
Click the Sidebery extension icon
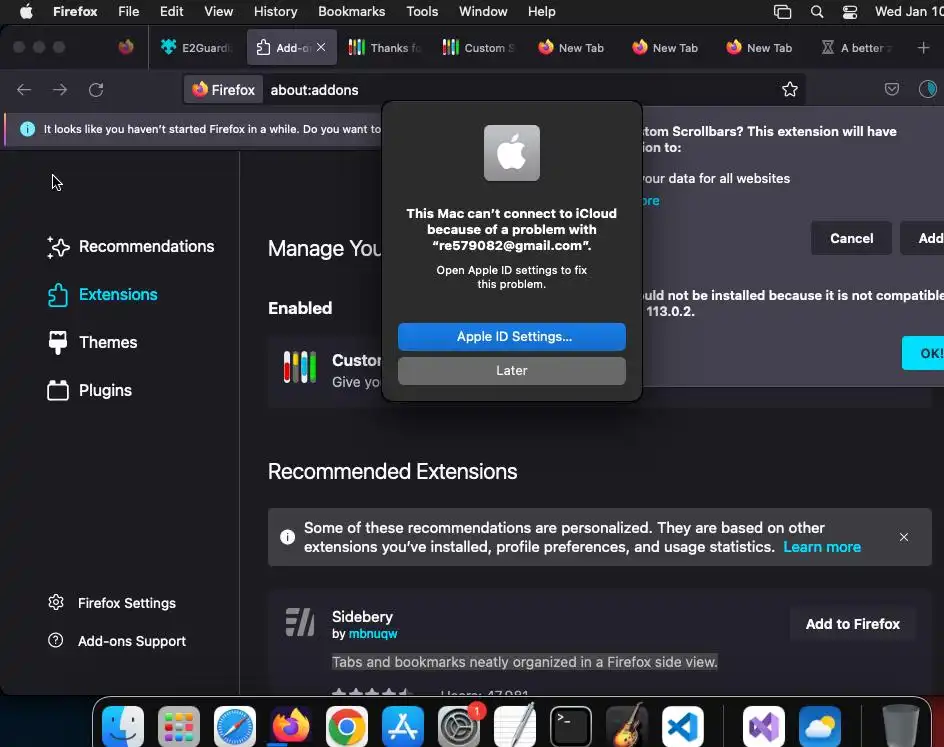pyautogui.click(x=300, y=622)
